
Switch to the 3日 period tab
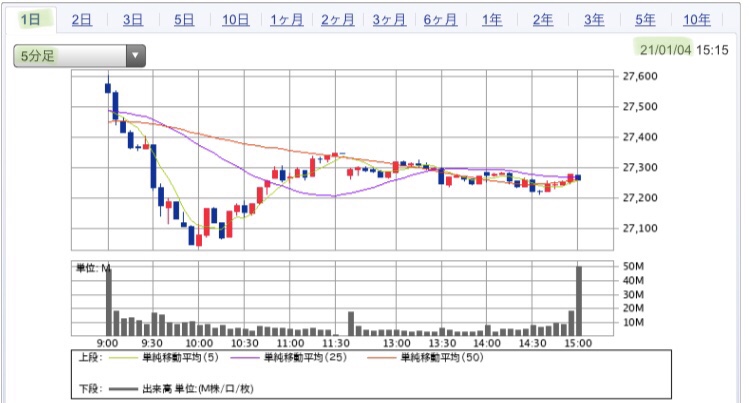[133, 20]
